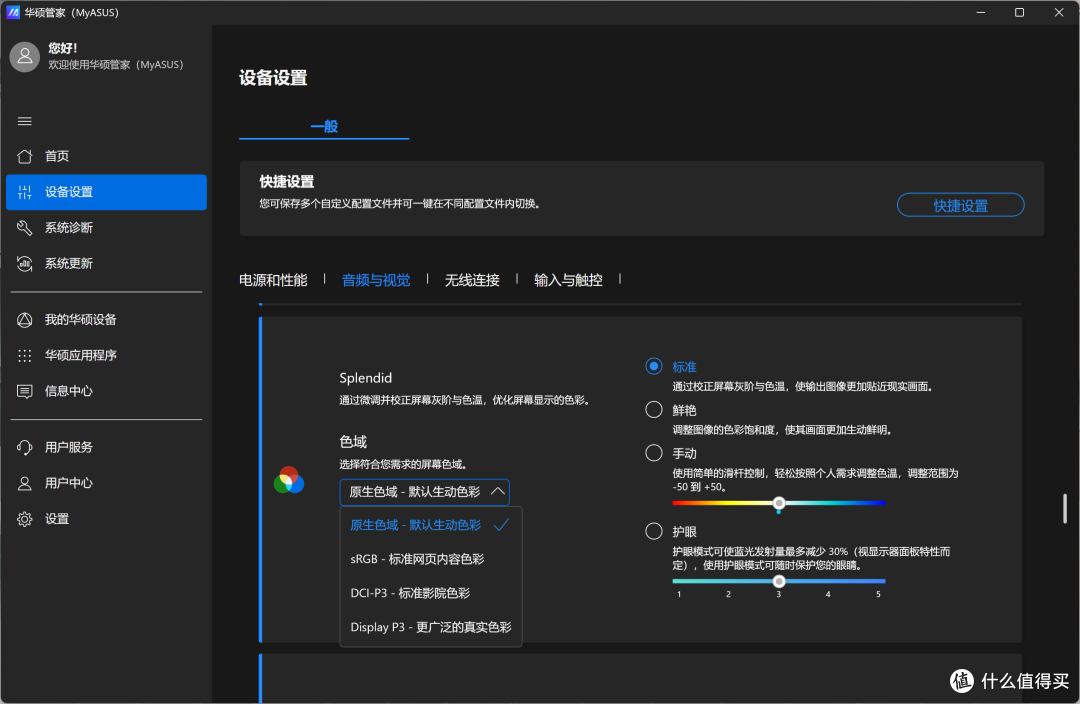
Task: Open 系统更新 in the sidebar
Action: [106, 264]
